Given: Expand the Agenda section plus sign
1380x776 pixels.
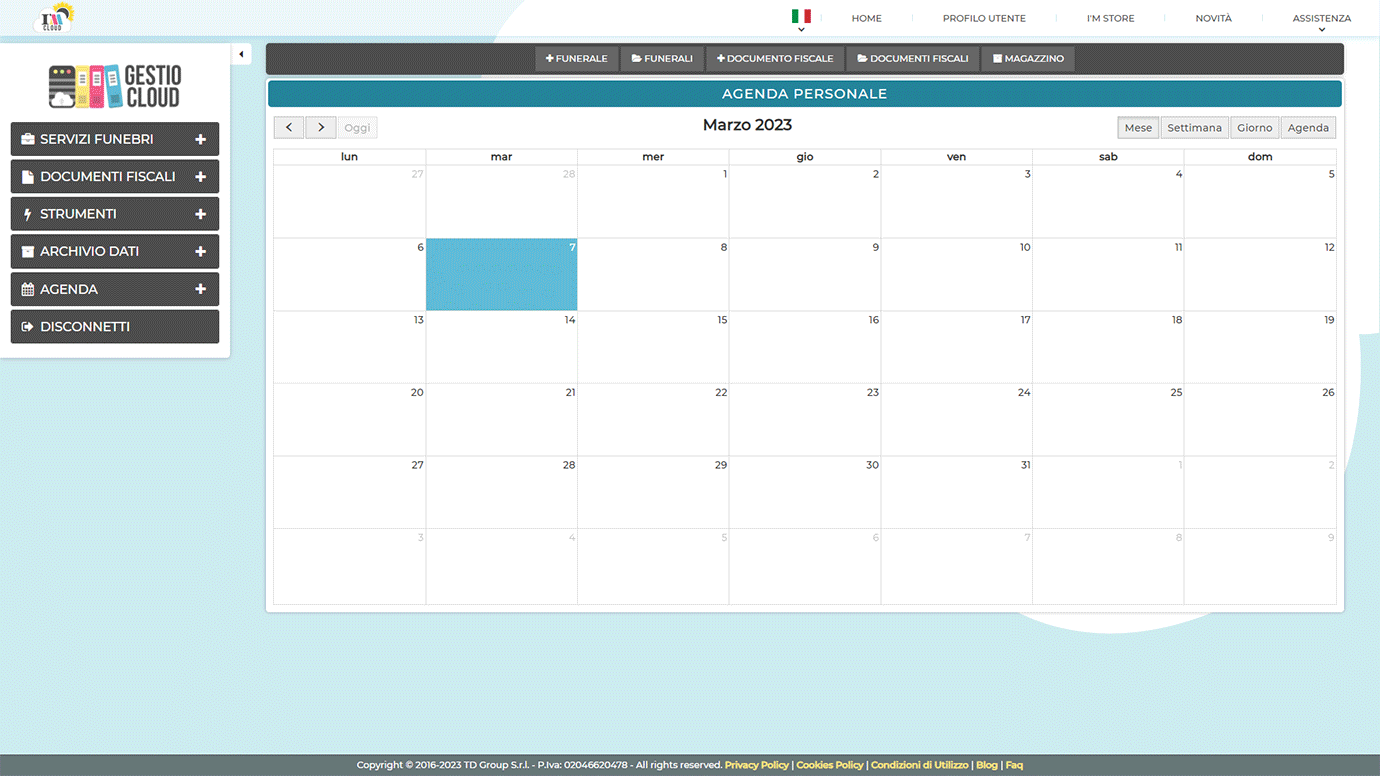Looking at the screenshot, I should click(200, 289).
